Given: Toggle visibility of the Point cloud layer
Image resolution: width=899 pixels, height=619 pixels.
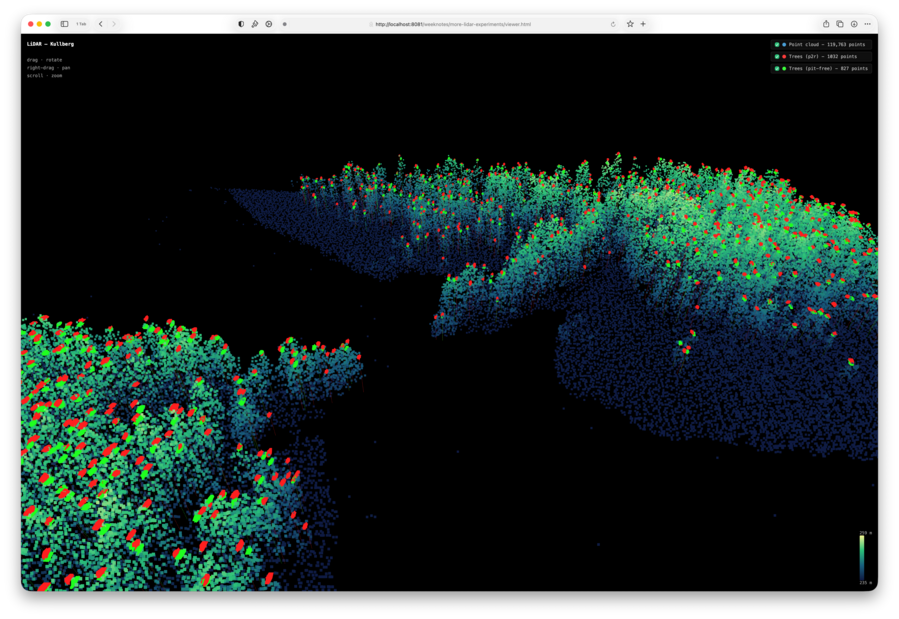Looking at the screenshot, I should [x=777, y=45].
